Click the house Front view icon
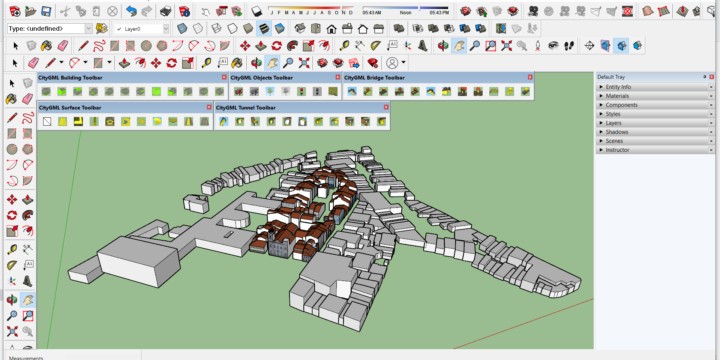 pyautogui.click(x=332, y=28)
